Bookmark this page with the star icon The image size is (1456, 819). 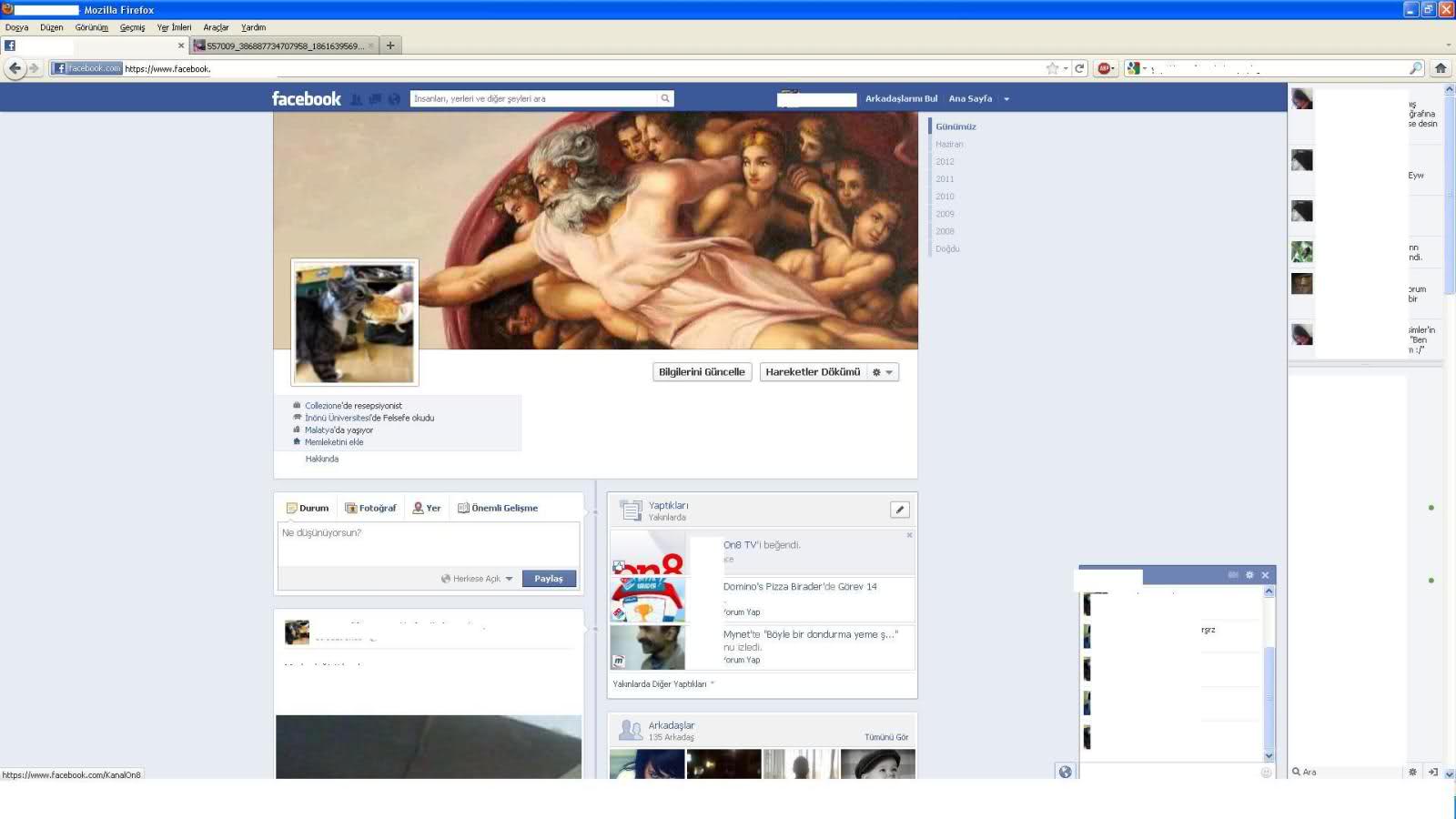coord(1052,68)
